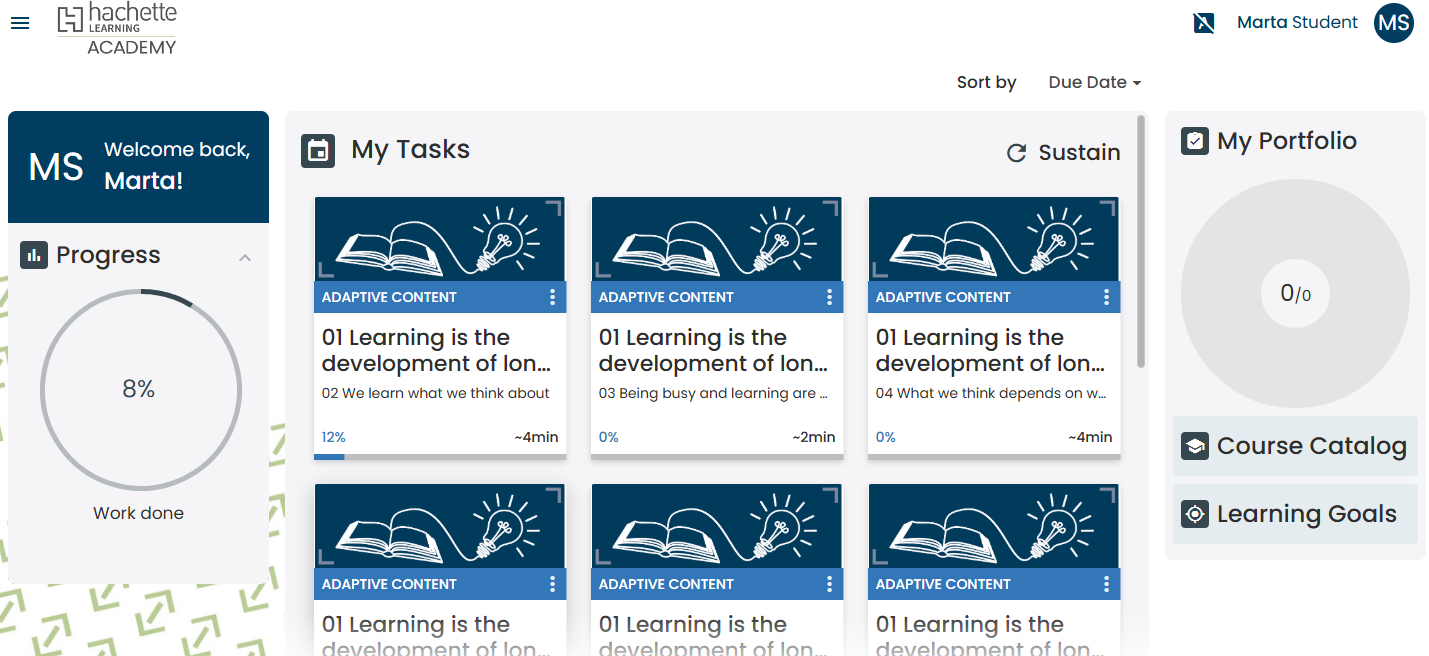Click the ADAPTIVE CONTENT label on the '03 Being busy' card
Screen dimensions: 1429x656
click(x=666, y=297)
